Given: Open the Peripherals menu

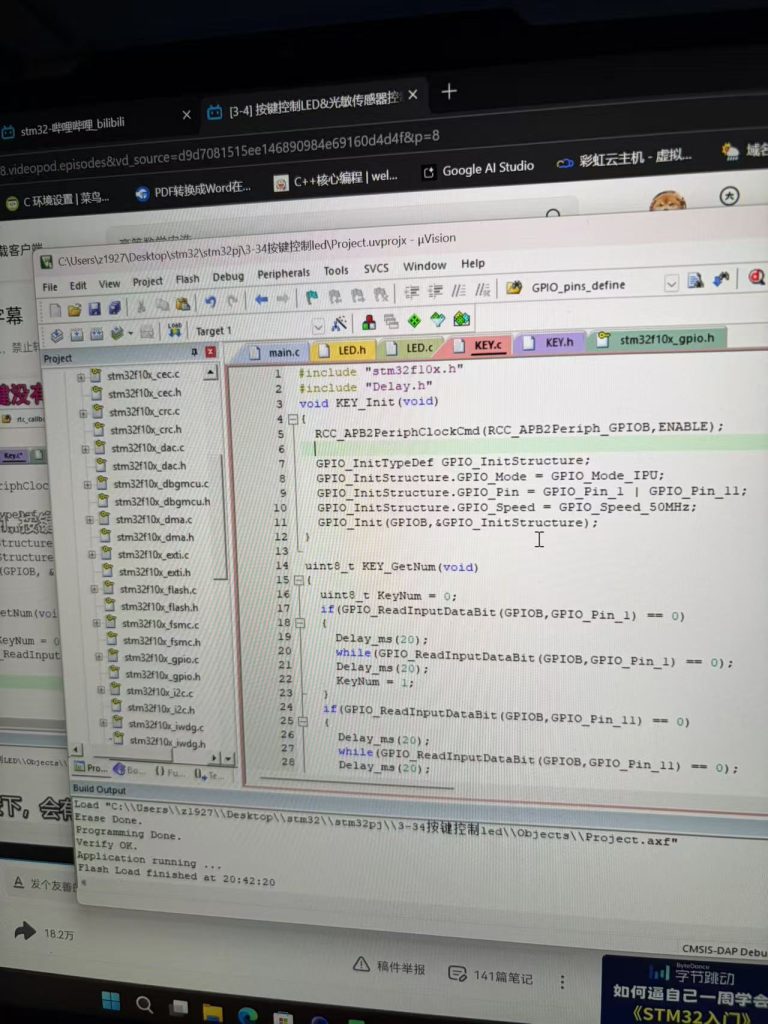Looking at the screenshot, I should (283, 273).
